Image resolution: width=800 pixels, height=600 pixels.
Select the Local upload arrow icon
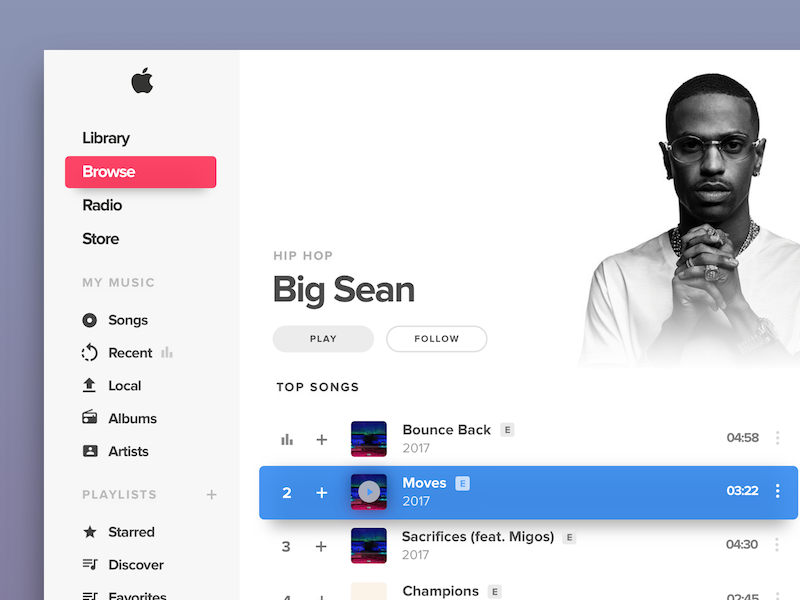click(x=89, y=385)
